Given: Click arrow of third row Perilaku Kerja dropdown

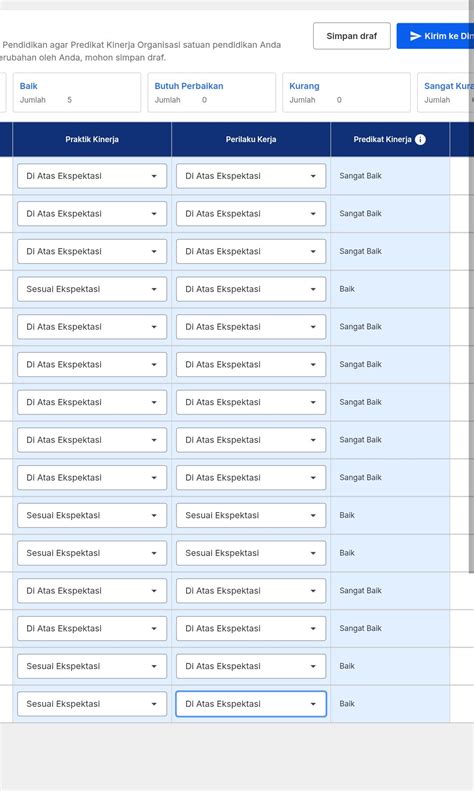Looking at the screenshot, I should pos(313,251).
